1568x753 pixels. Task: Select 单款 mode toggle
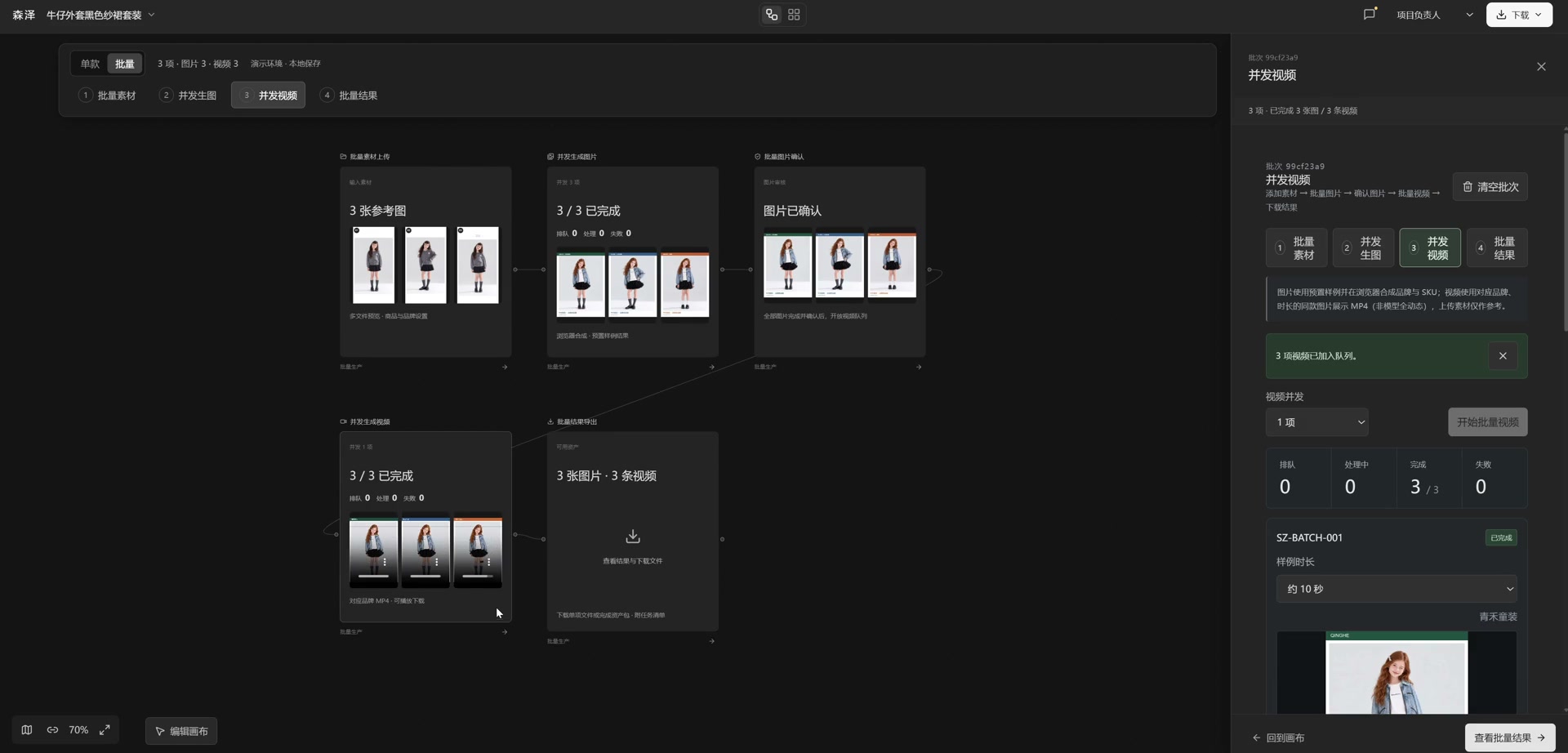(x=90, y=64)
